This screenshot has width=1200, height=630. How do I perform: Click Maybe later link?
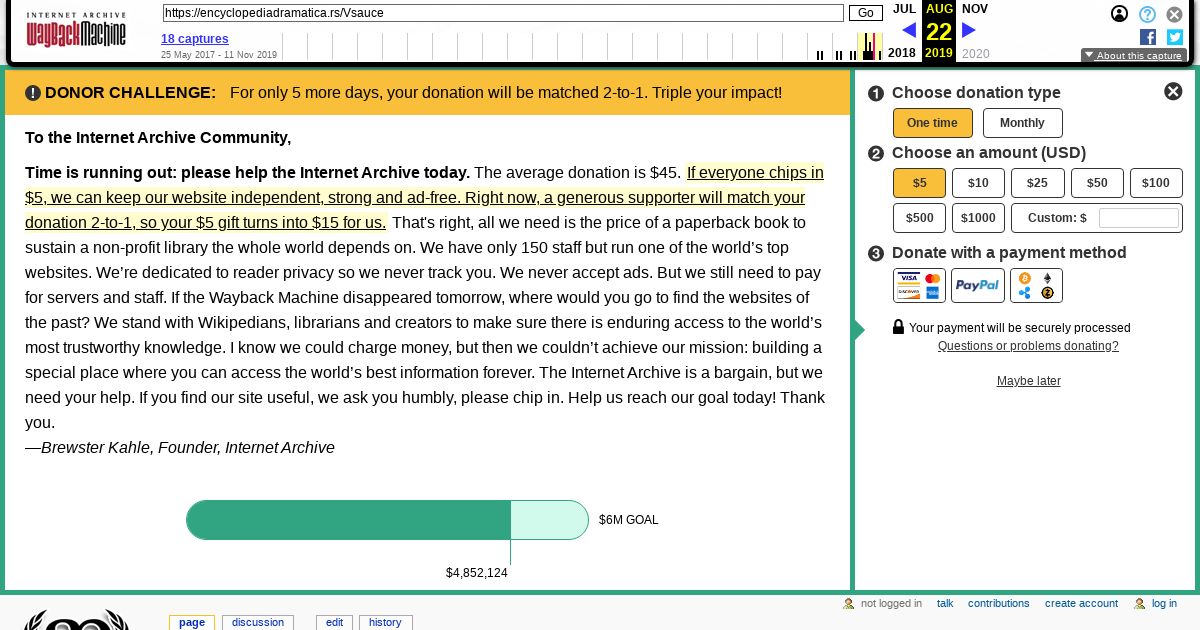click(1028, 381)
